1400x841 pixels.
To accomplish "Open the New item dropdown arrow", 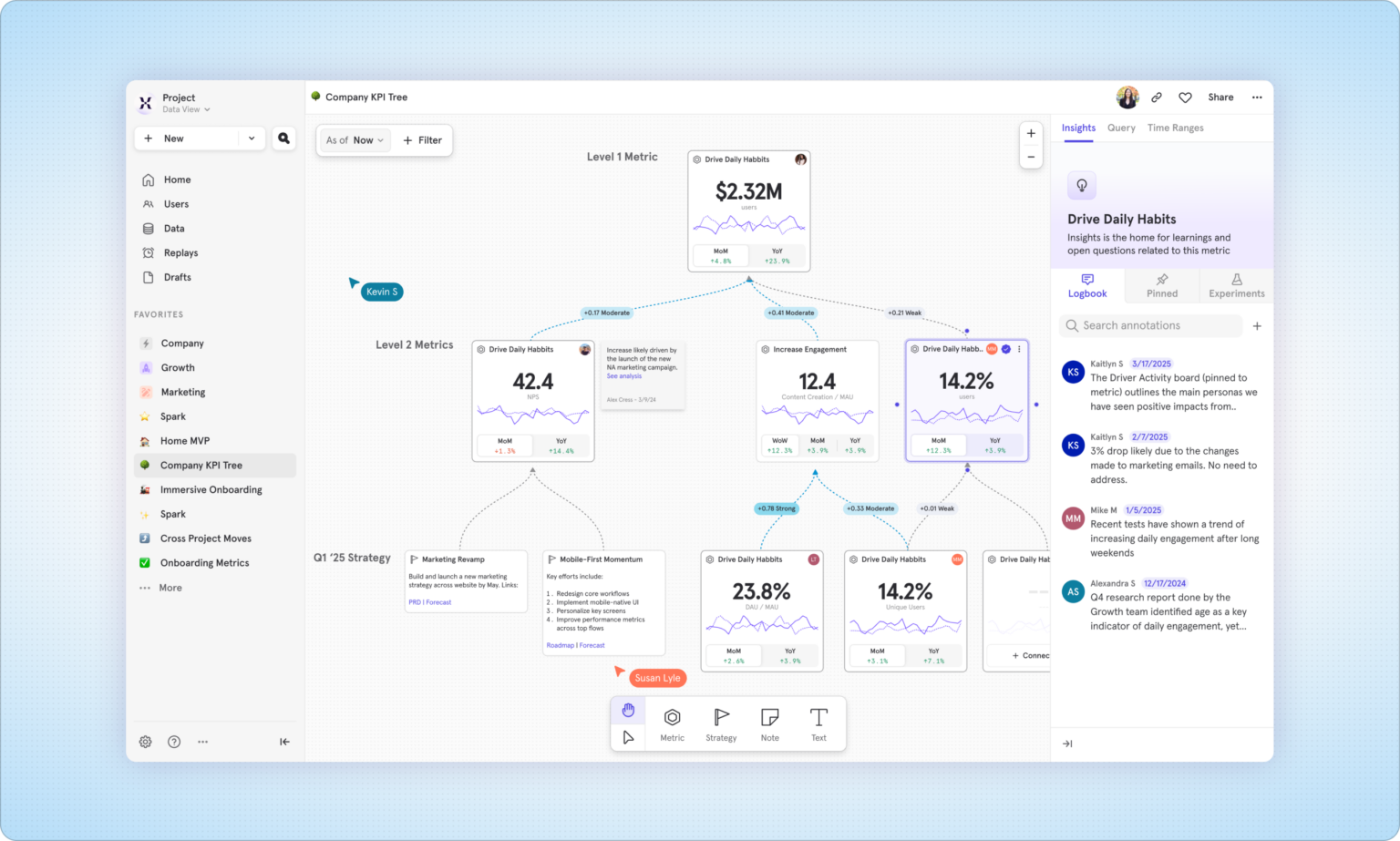I will [x=252, y=138].
